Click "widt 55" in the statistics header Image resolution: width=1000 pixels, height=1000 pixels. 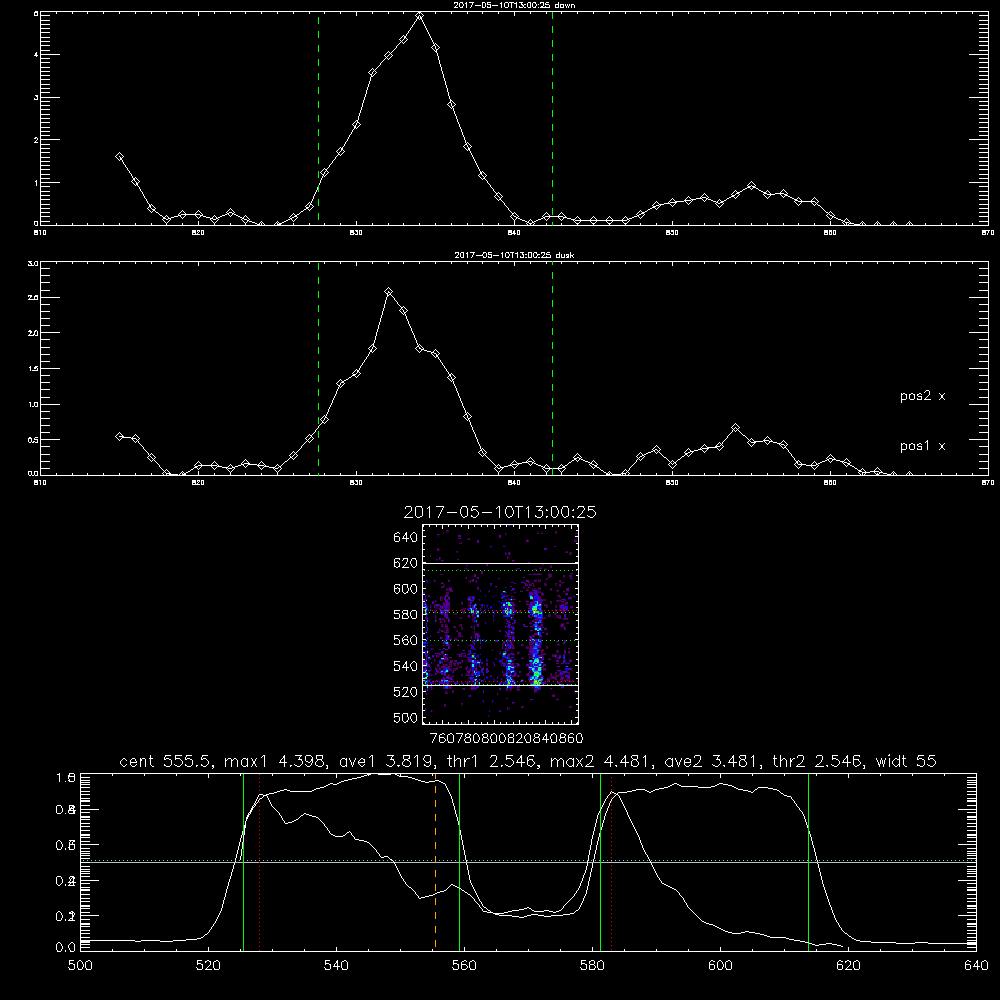[906, 761]
